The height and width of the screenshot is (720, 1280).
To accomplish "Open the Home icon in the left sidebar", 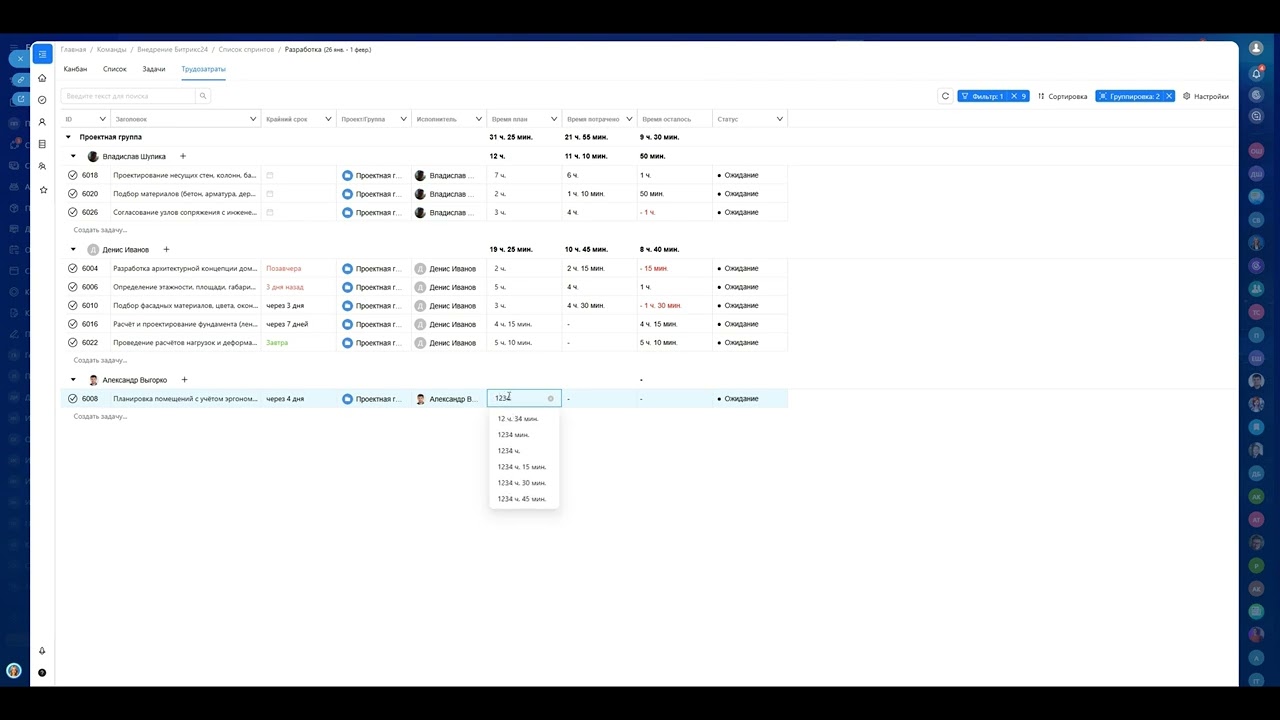I will coord(42,78).
